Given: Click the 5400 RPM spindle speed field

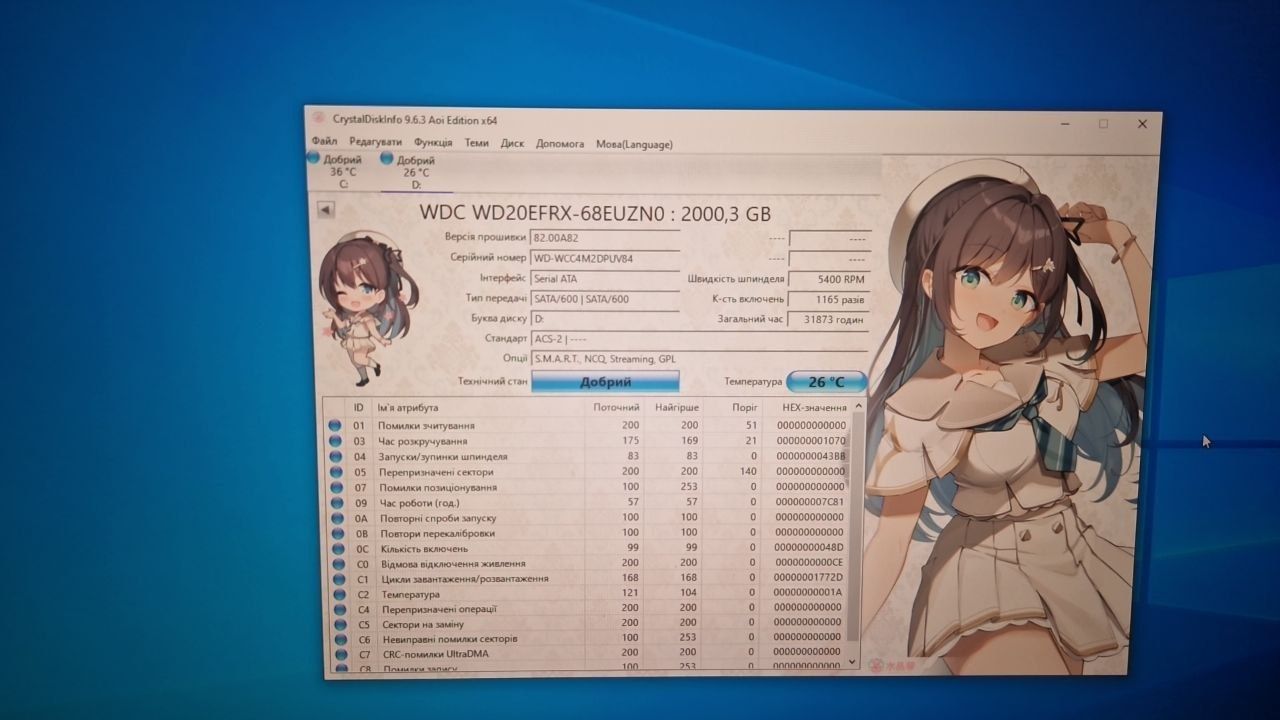Looking at the screenshot, I should (828, 279).
